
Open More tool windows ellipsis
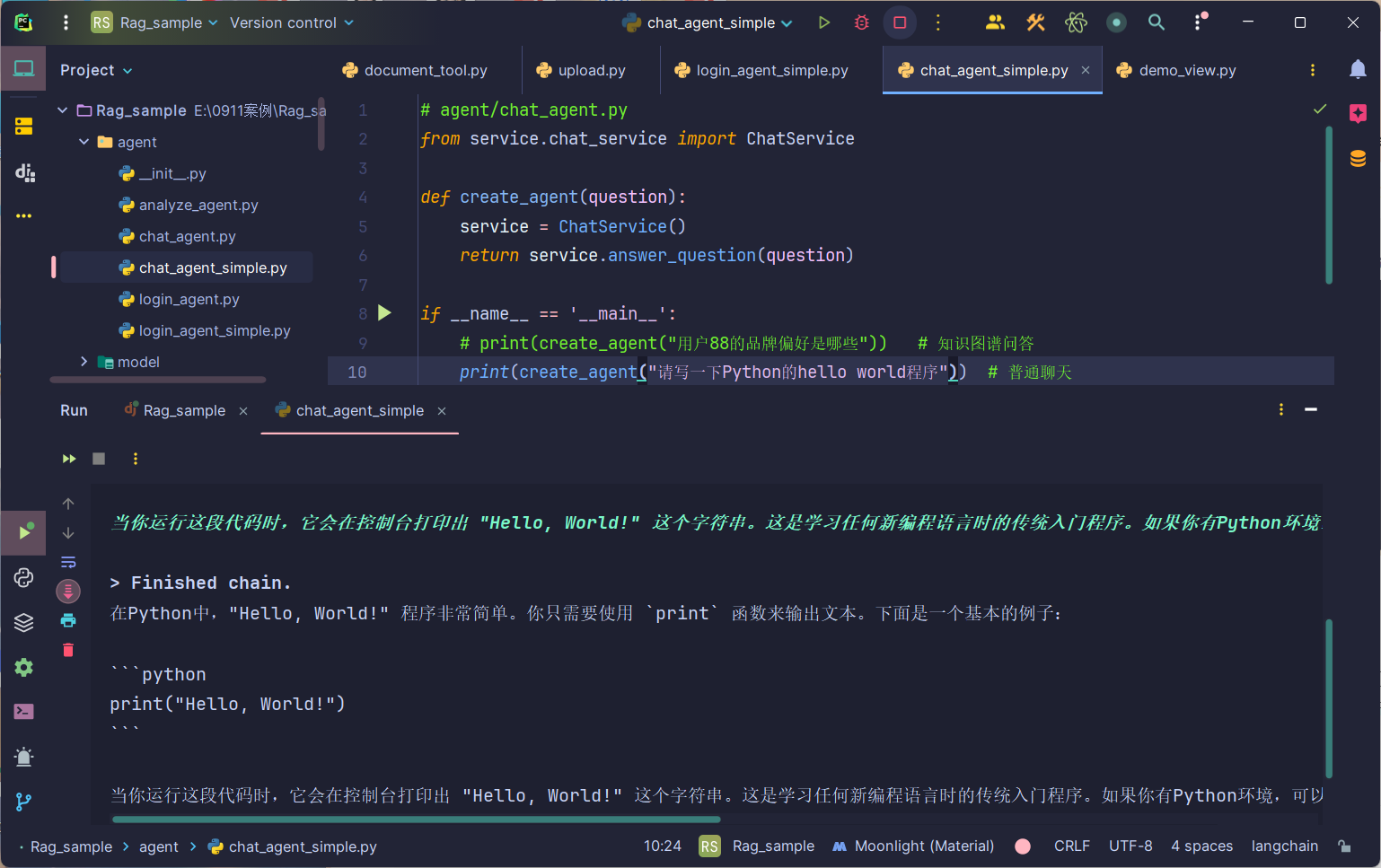tap(24, 216)
